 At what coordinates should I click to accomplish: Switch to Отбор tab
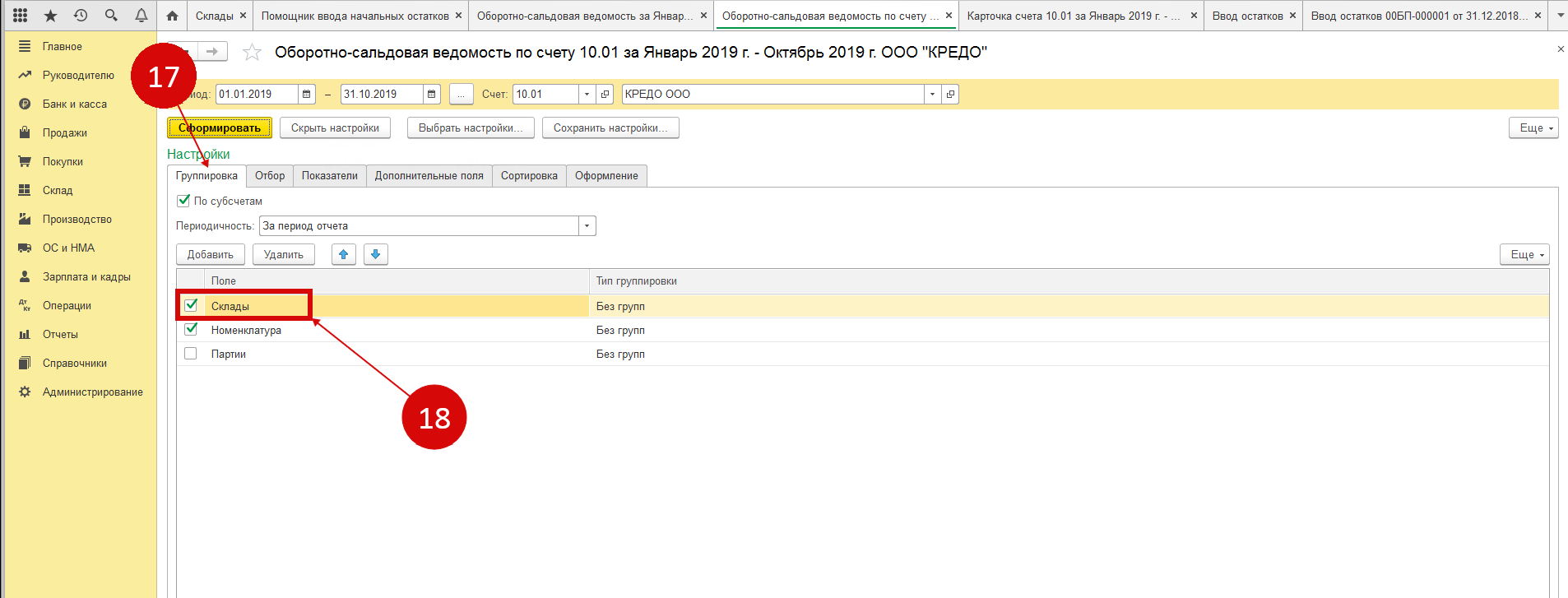pyautogui.click(x=270, y=176)
